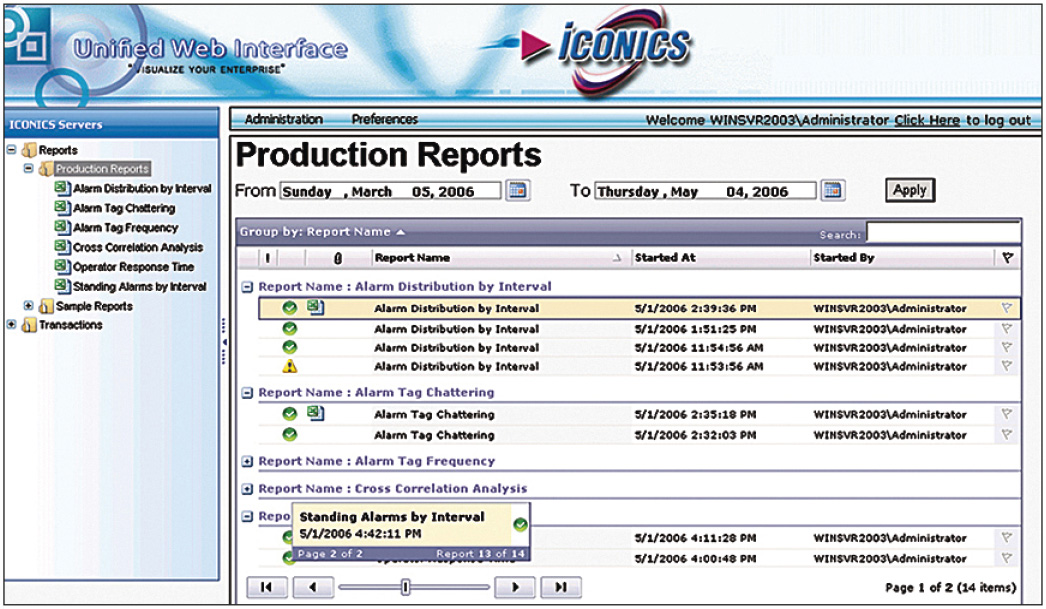Image resolution: width=1046 pixels, height=609 pixels.
Task: Expand Alarm Tag Frequency group
Action: pyautogui.click(x=247, y=462)
